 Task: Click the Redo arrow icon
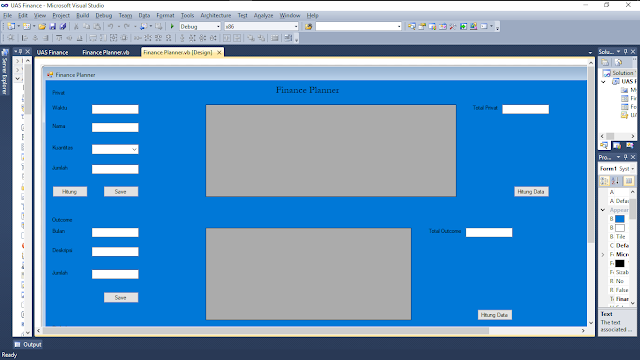click(x=127, y=27)
